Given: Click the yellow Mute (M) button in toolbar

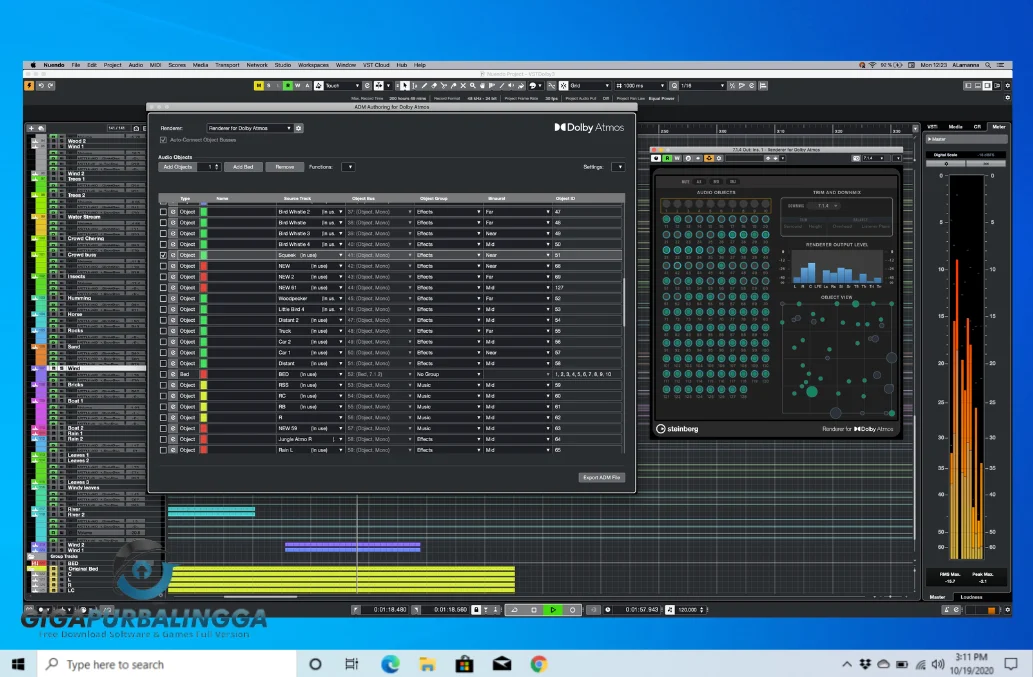Looking at the screenshot, I should coord(259,86).
